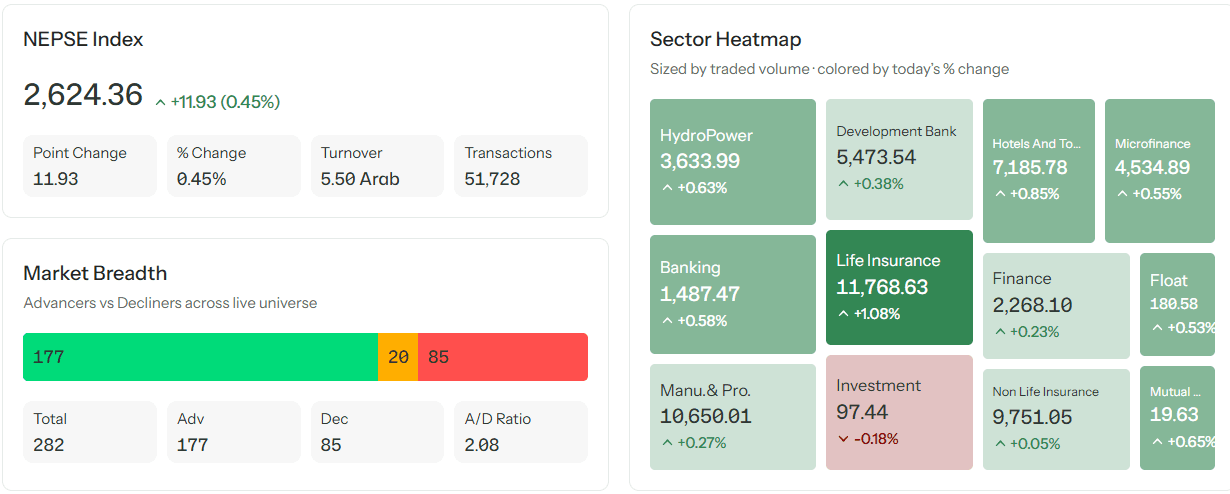Open the Development Bank heatmap tile
Screen dimensions: 1230x494
899,160
